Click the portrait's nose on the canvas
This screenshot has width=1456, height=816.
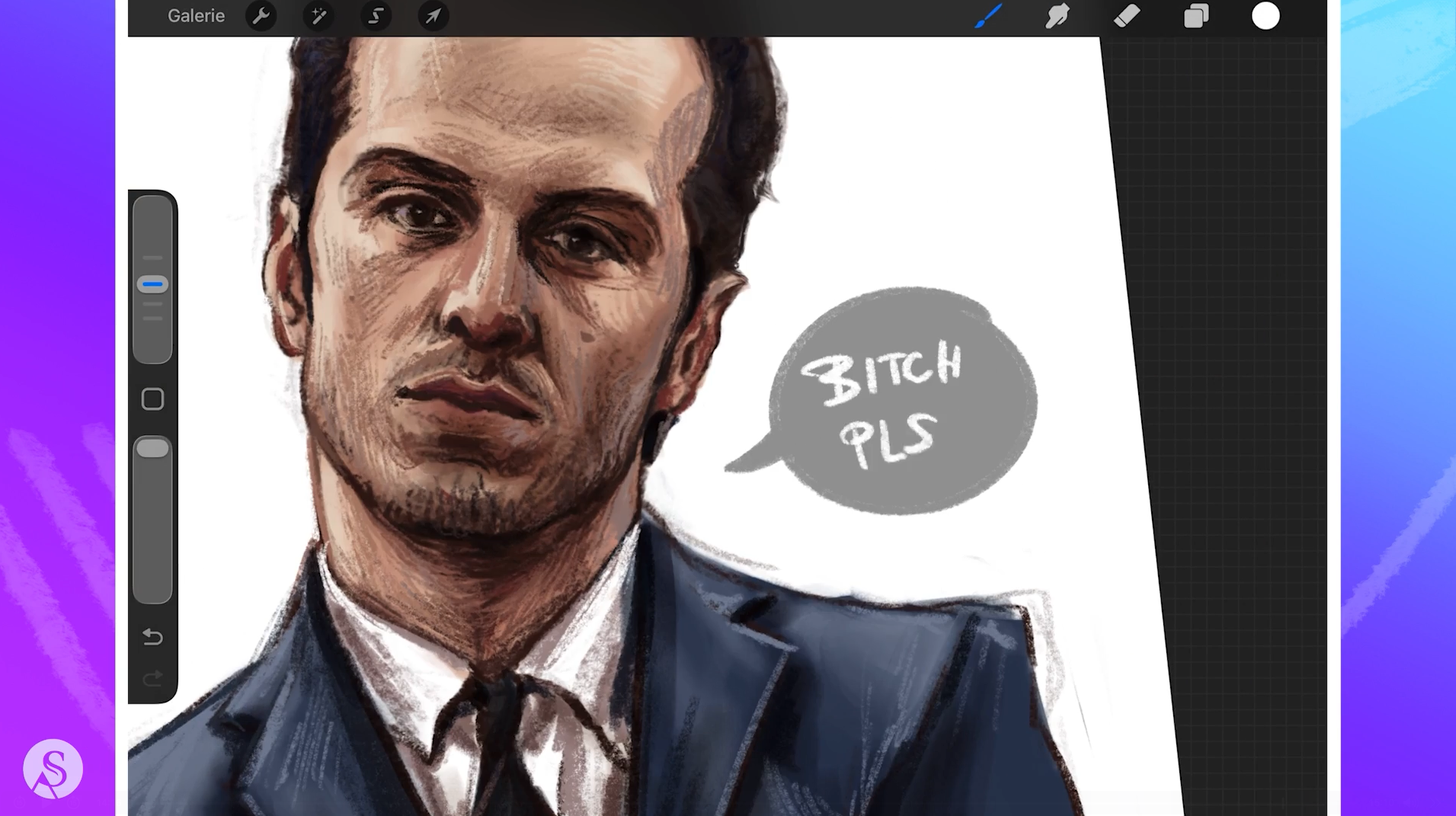tap(488, 312)
